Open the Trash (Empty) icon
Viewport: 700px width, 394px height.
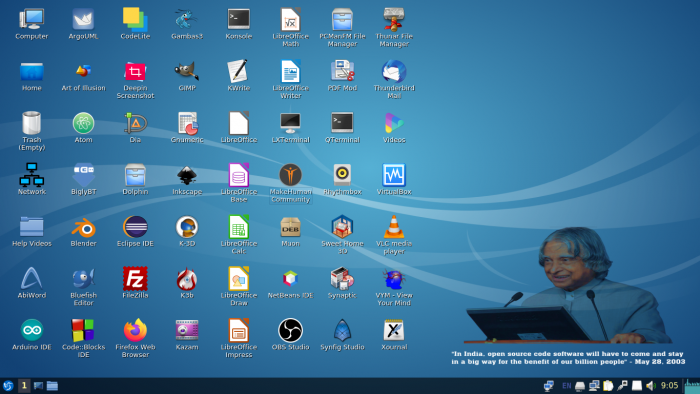[31, 123]
